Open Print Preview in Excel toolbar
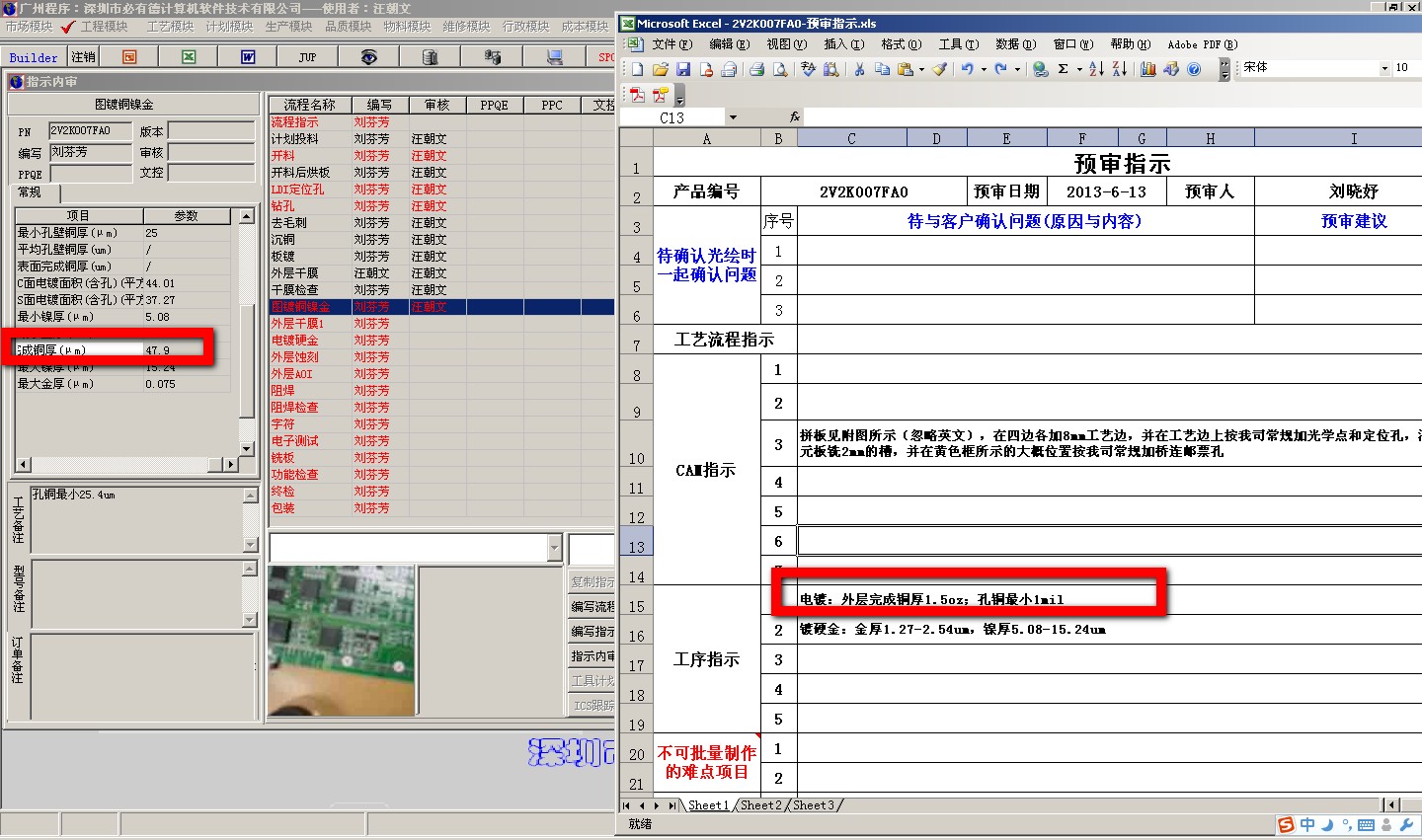 point(780,69)
